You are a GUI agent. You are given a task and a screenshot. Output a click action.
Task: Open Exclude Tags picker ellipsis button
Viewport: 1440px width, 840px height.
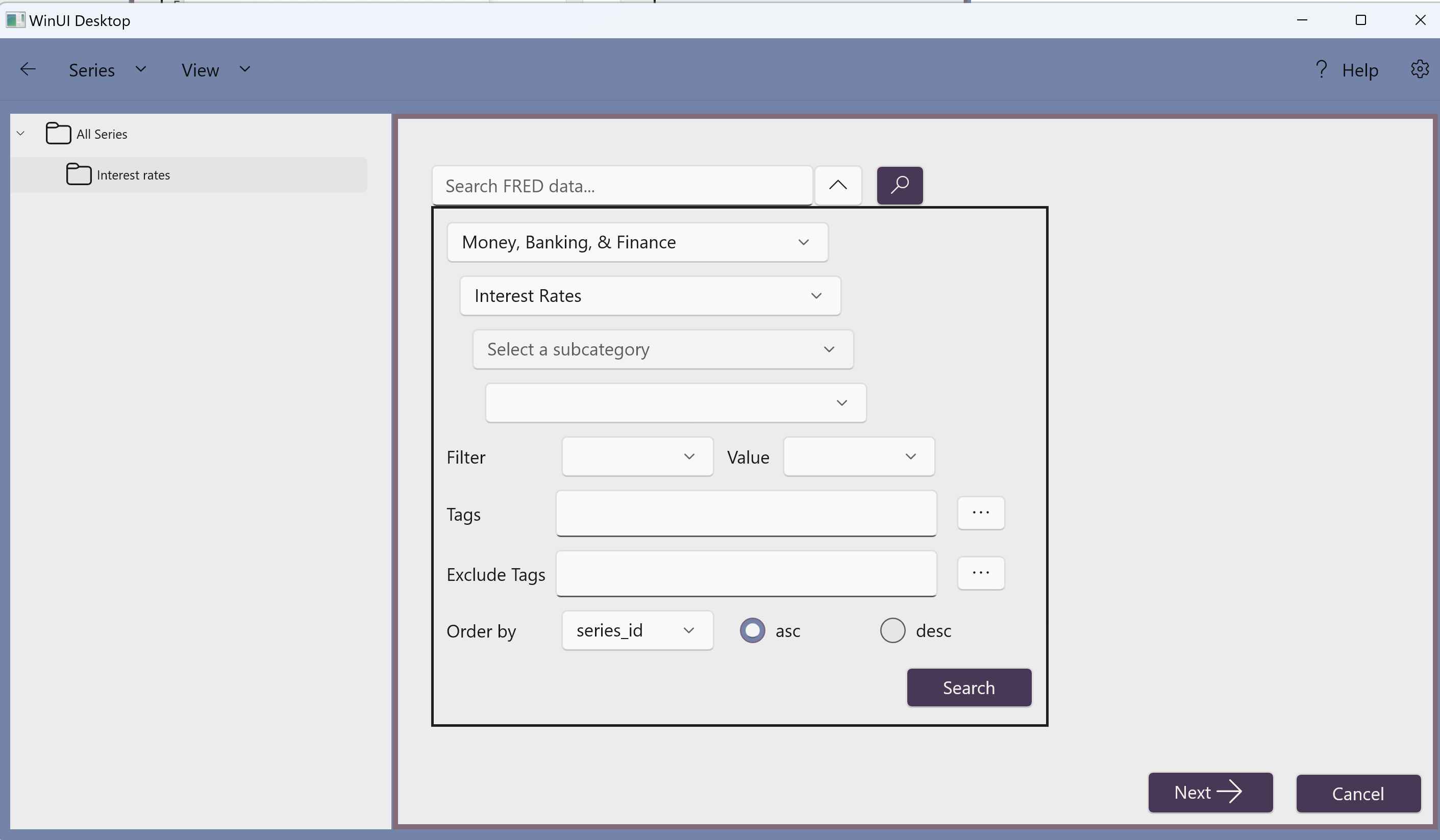click(981, 573)
